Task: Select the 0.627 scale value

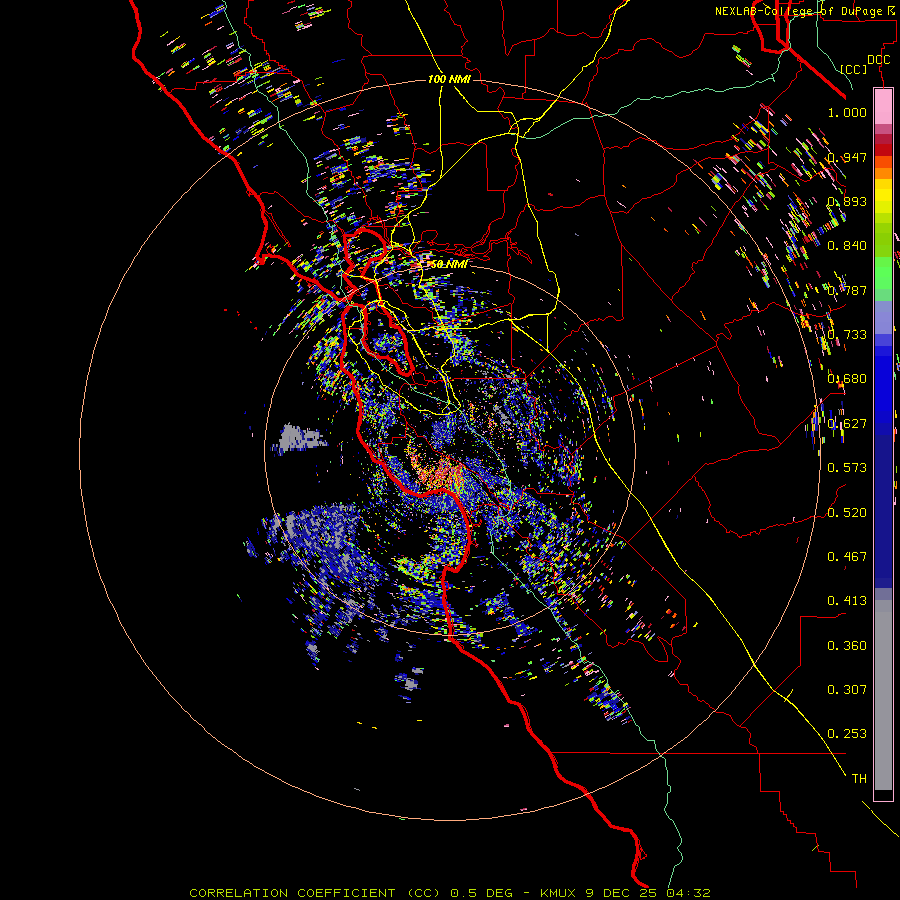Action: click(x=847, y=424)
